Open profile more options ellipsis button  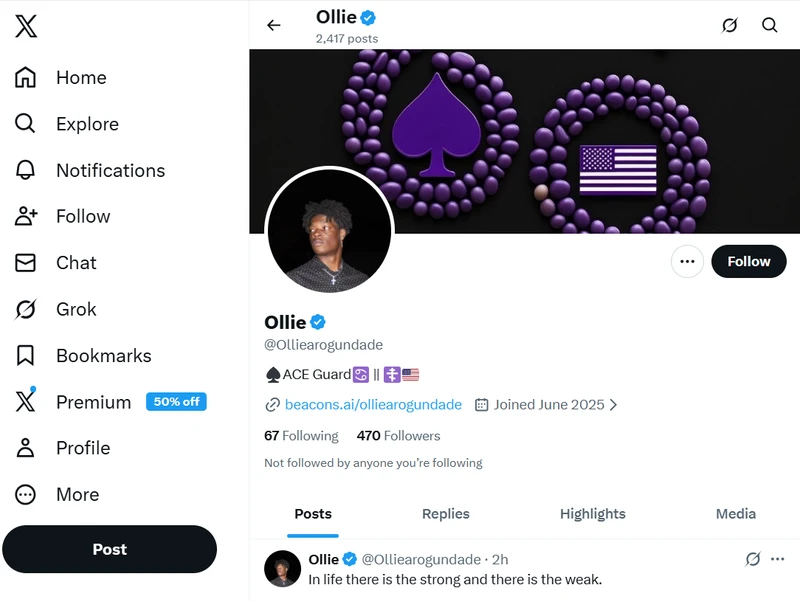tap(687, 261)
